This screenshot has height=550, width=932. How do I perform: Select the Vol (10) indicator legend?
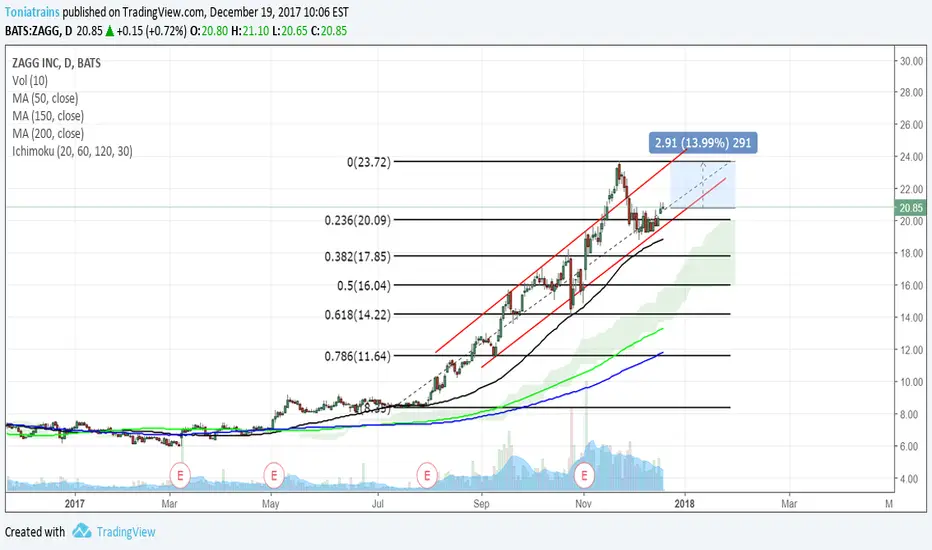(x=30, y=80)
